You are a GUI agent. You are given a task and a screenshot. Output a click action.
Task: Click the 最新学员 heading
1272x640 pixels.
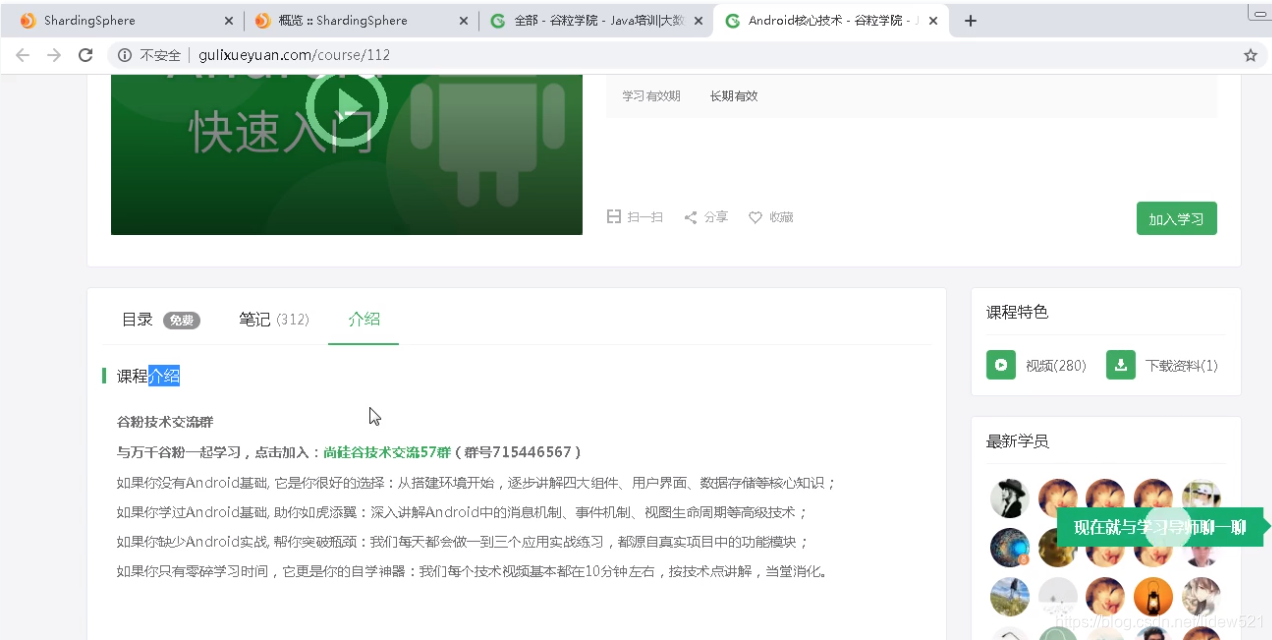[x=1017, y=441]
